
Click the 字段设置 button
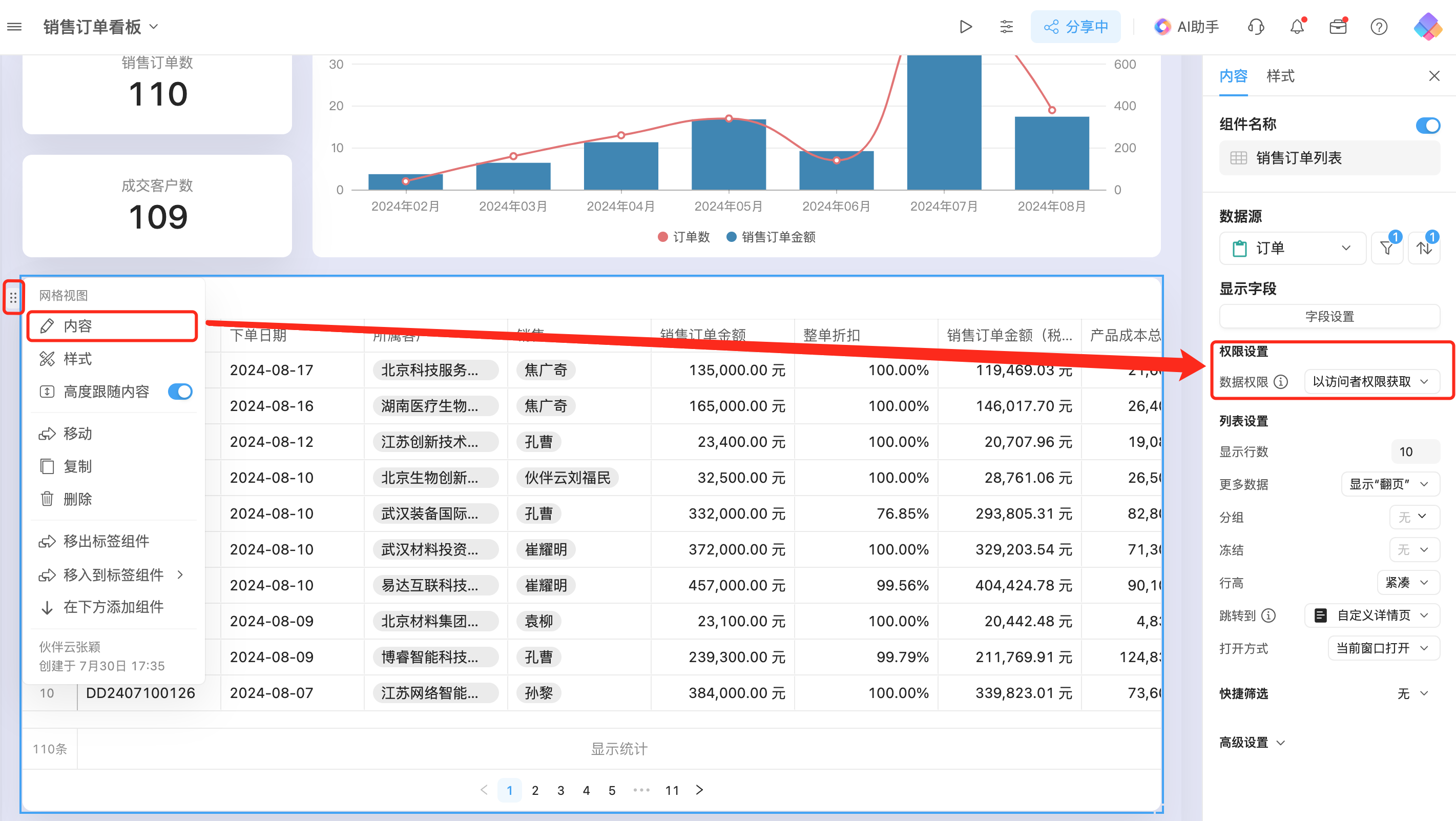pyautogui.click(x=1329, y=316)
